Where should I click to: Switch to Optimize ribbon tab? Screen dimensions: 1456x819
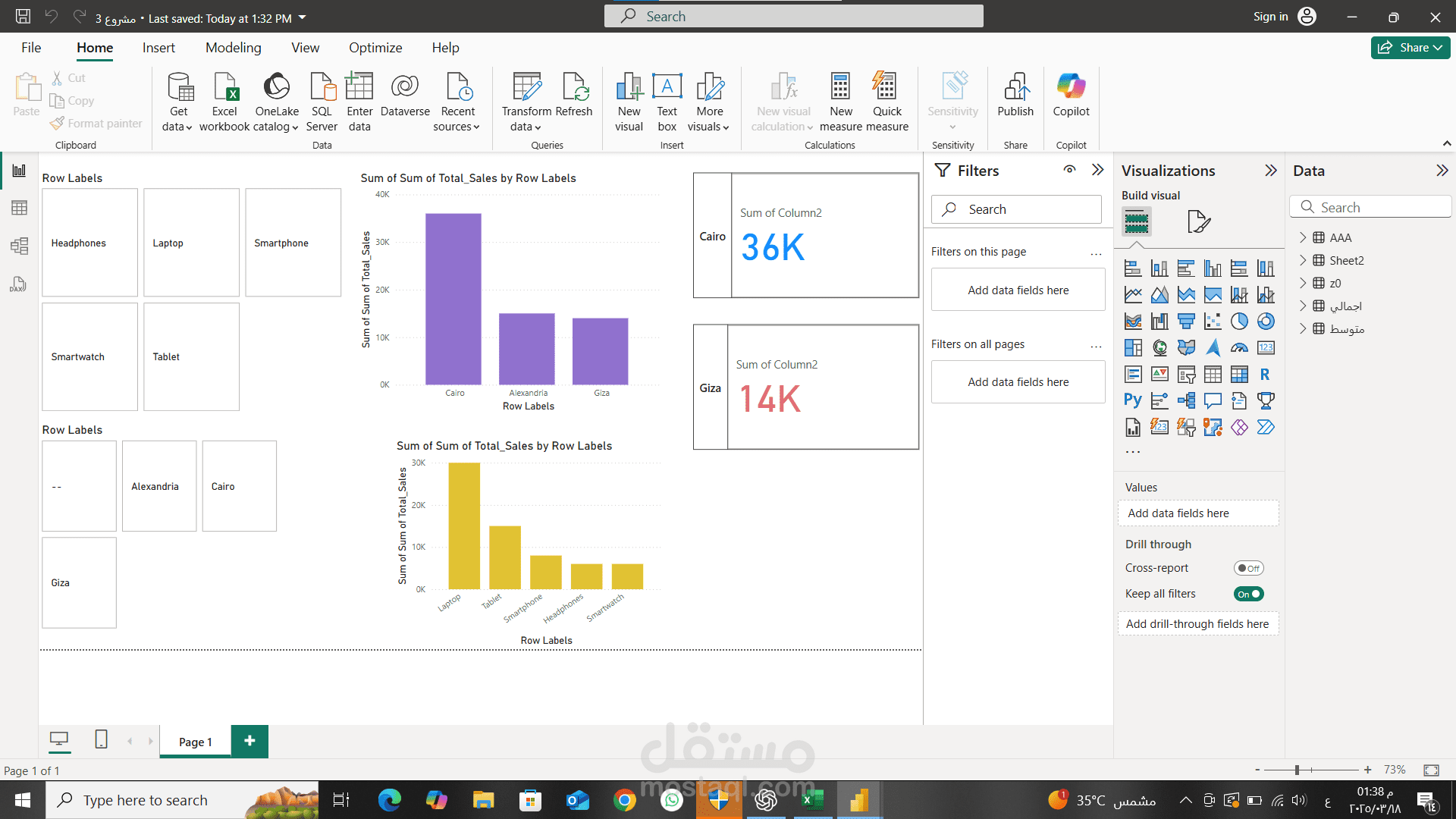pos(375,47)
